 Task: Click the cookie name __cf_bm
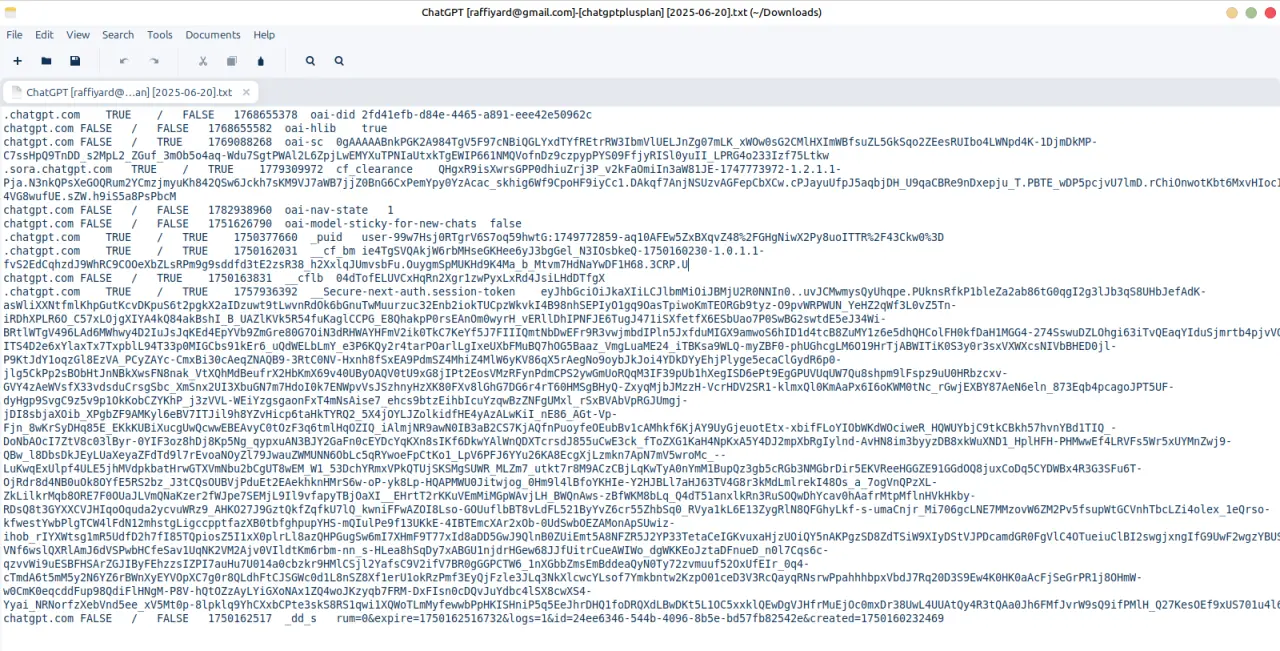pos(332,251)
